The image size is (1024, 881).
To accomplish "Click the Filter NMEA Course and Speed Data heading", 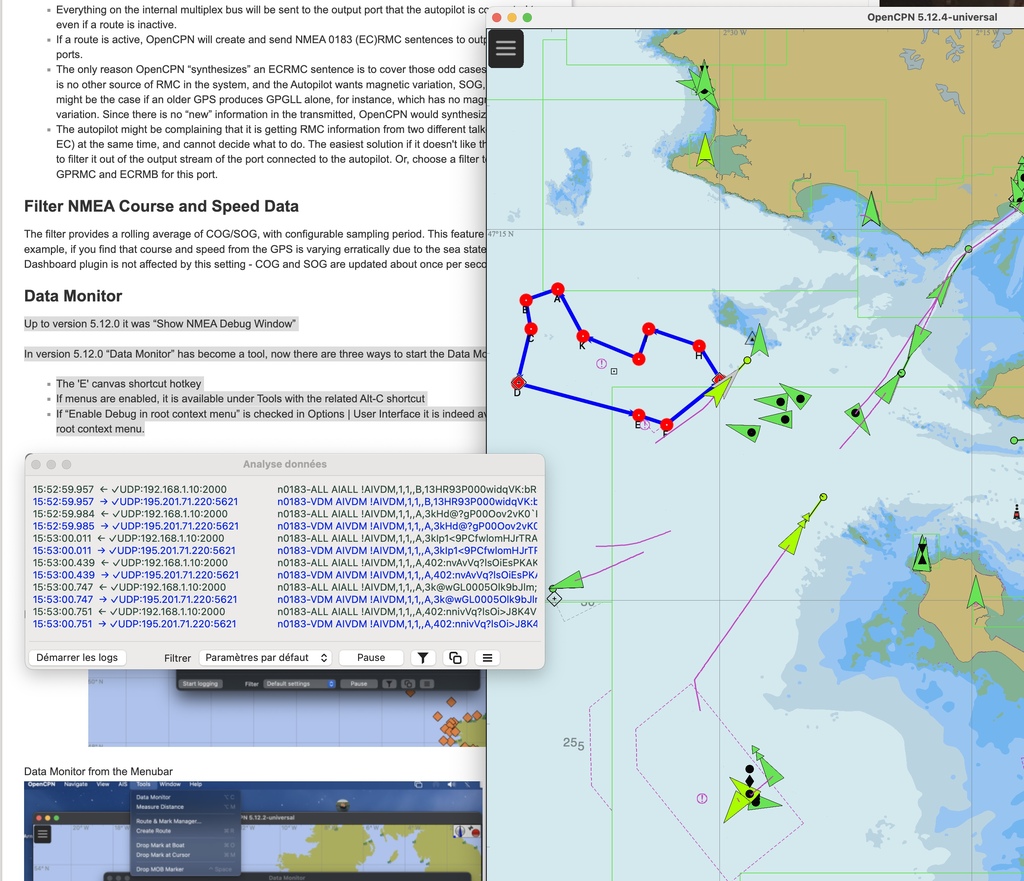I will [x=161, y=207].
